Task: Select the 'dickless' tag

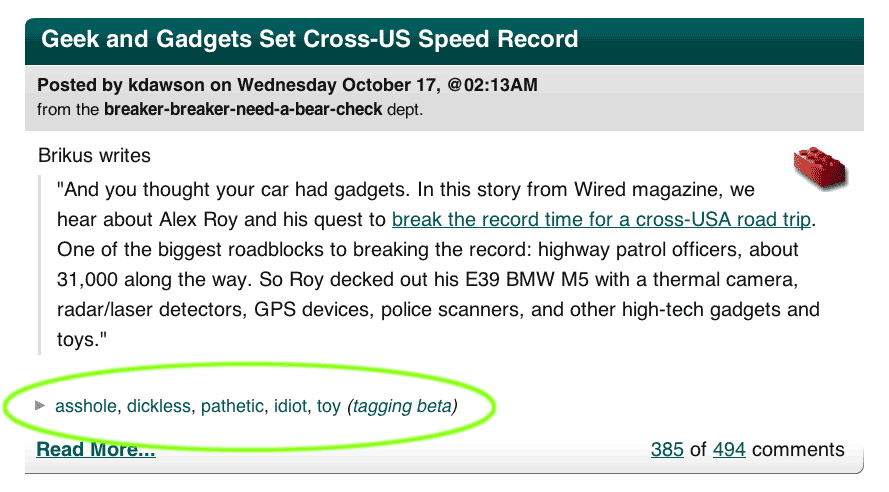Action: [x=159, y=406]
